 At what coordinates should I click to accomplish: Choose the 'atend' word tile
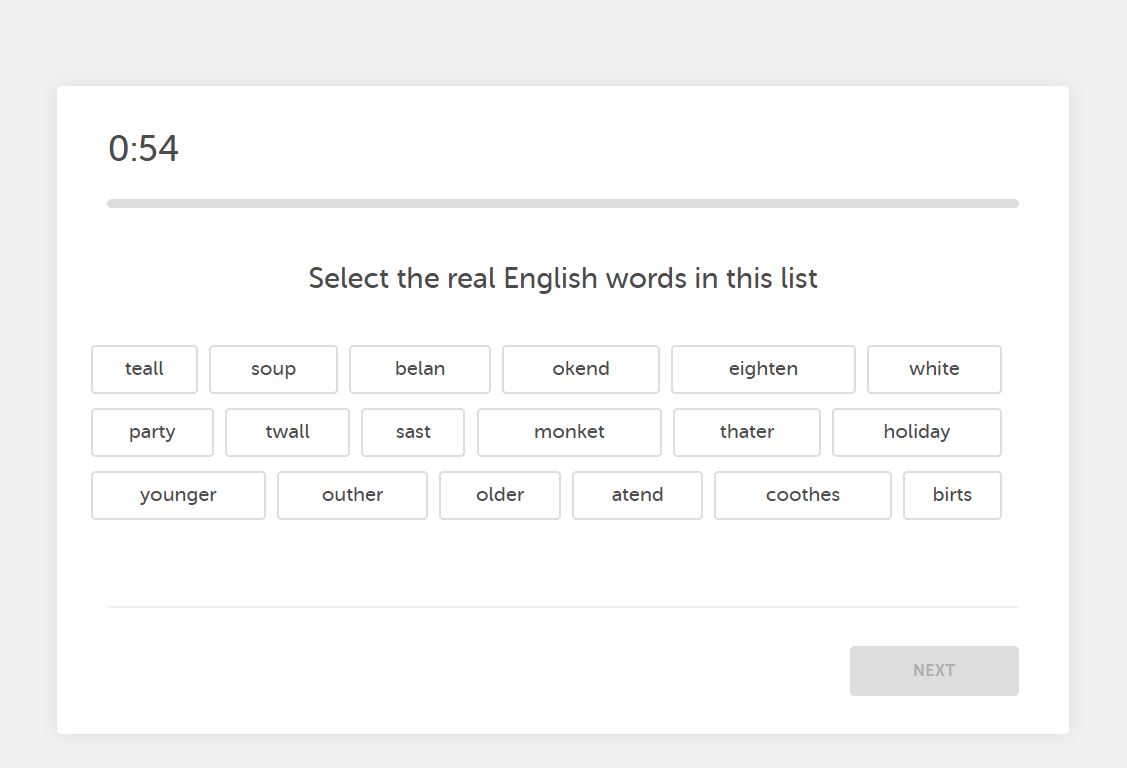(x=637, y=495)
